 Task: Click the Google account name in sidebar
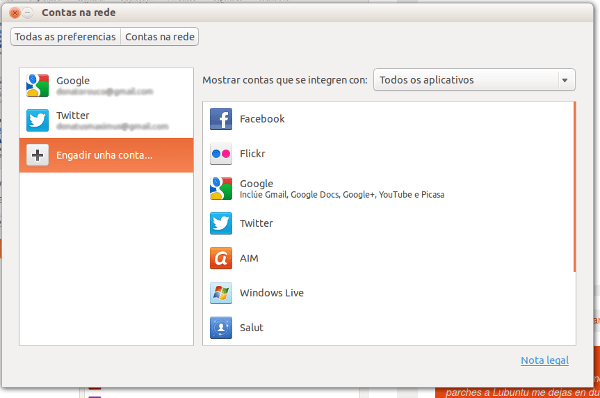73,81
